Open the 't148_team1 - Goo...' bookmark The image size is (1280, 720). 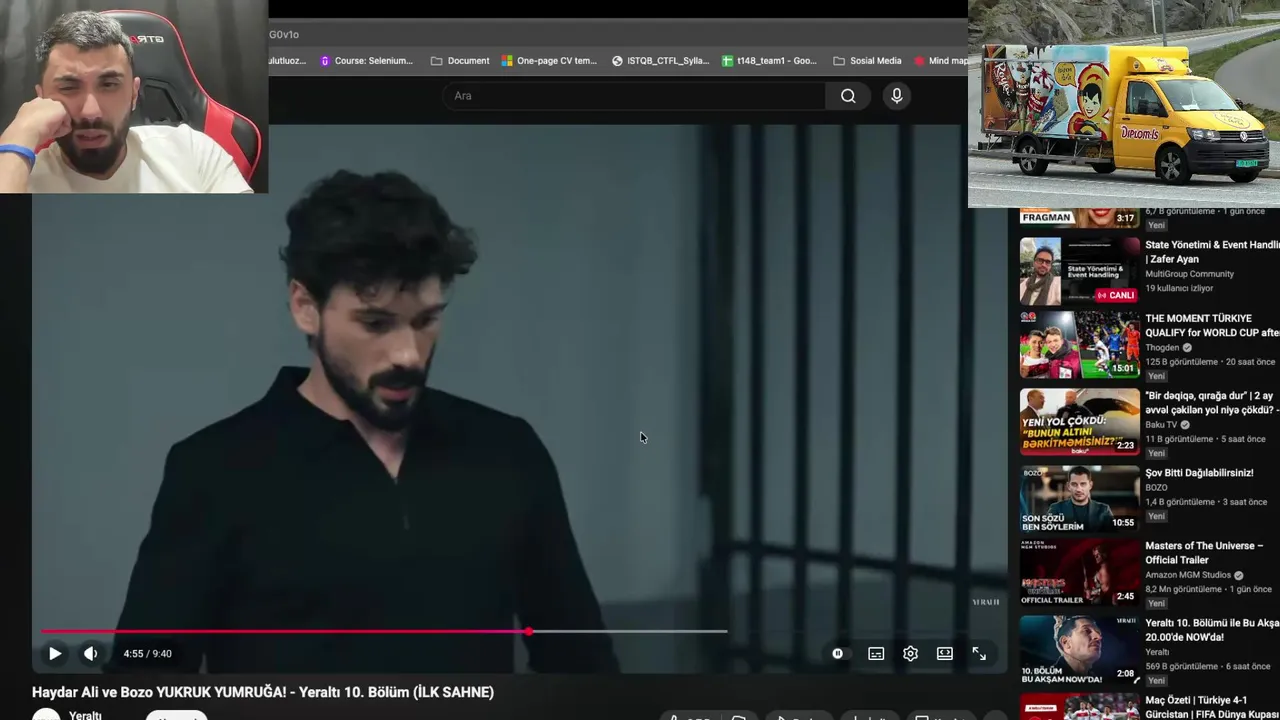coord(769,61)
